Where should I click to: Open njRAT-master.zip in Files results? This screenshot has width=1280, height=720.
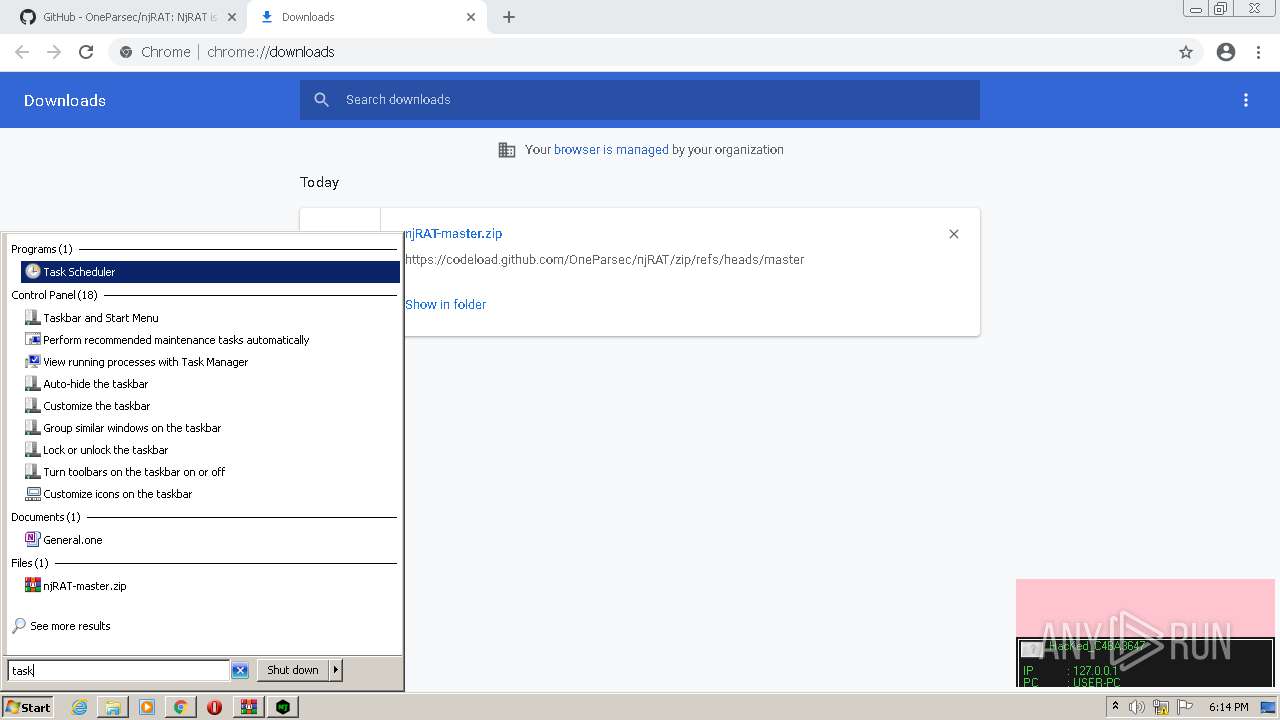[84, 586]
